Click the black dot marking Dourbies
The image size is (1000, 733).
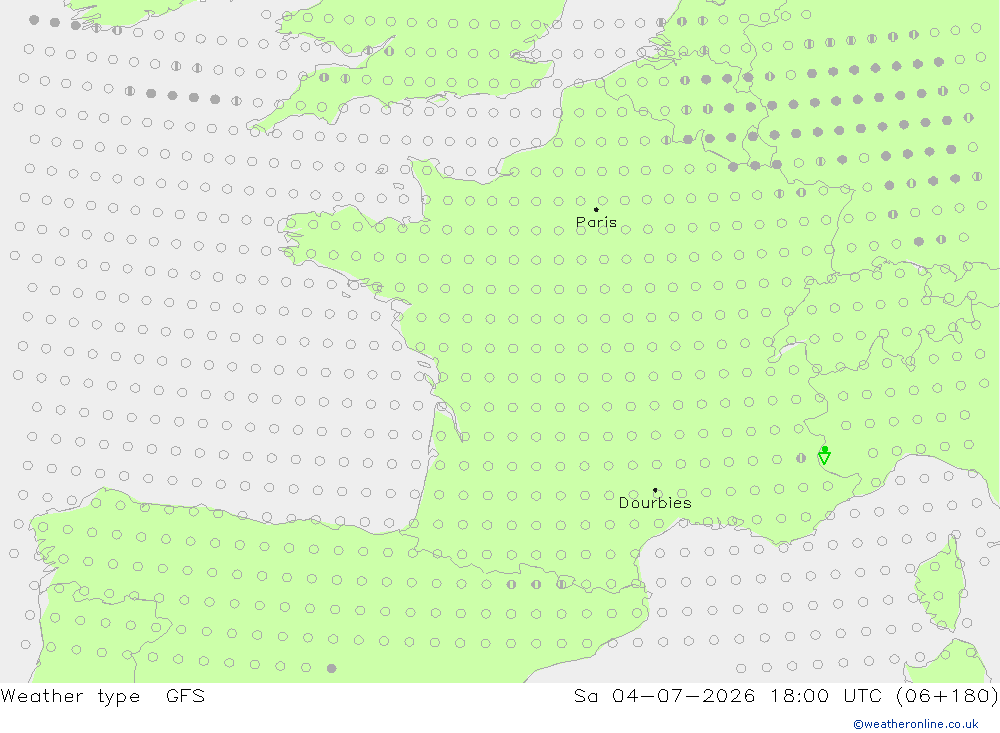[x=655, y=490]
